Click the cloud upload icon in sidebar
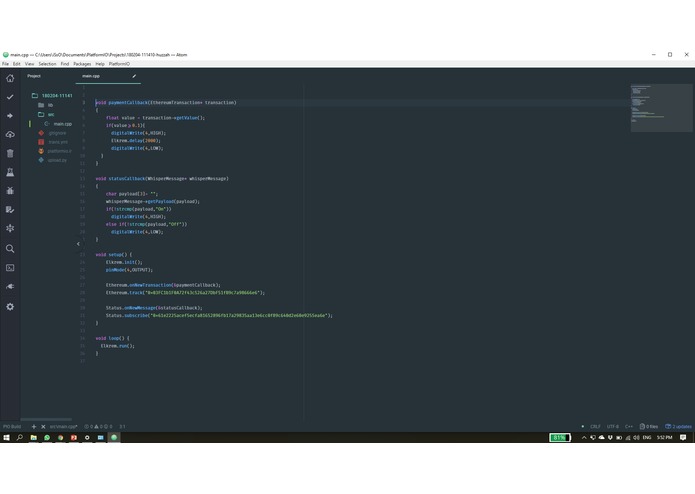The width and height of the screenshot is (695, 494). point(10,134)
